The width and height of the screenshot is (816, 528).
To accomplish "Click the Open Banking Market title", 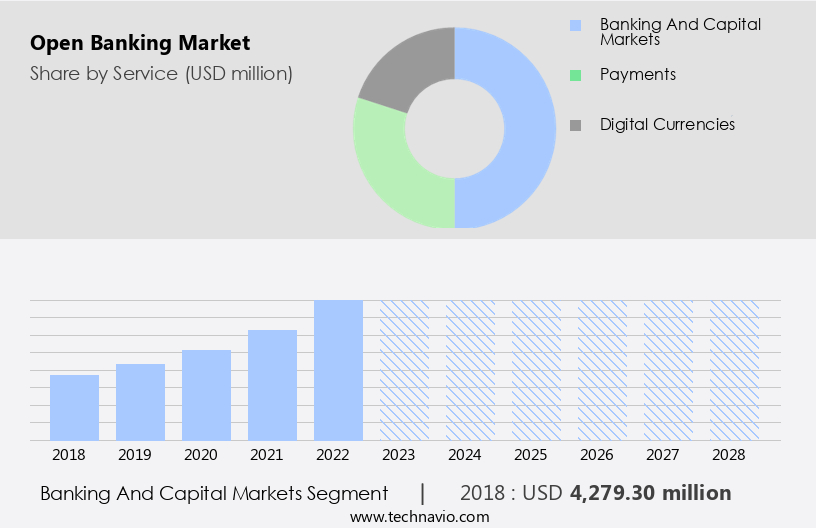I will click(x=140, y=43).
